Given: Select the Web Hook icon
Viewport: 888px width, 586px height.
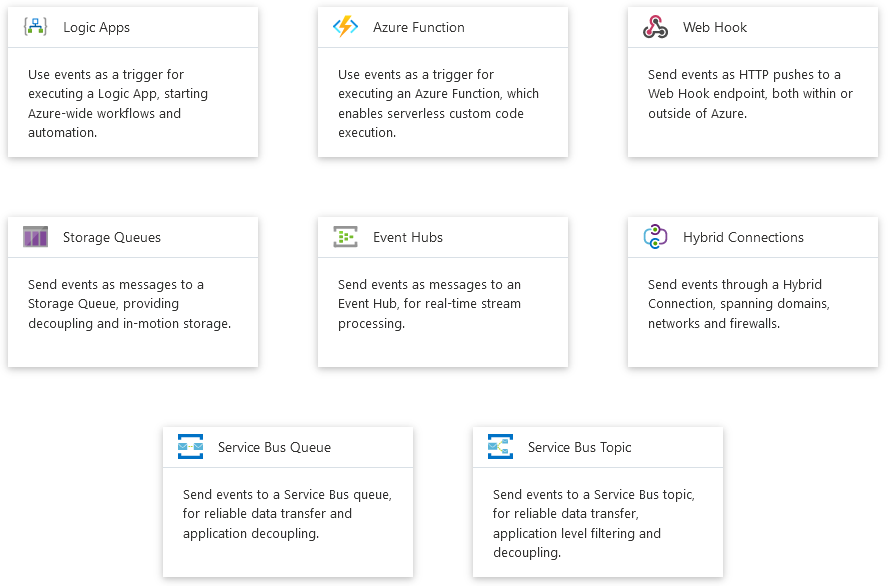Looking at the screenshot, I should 655,27.
